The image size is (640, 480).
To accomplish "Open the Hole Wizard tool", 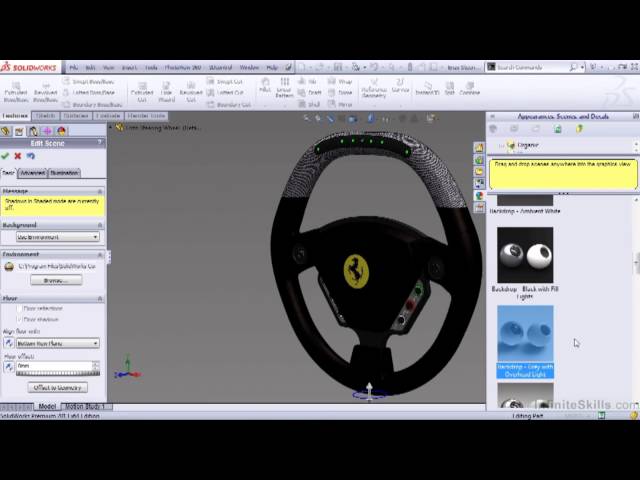I will 166,92.
